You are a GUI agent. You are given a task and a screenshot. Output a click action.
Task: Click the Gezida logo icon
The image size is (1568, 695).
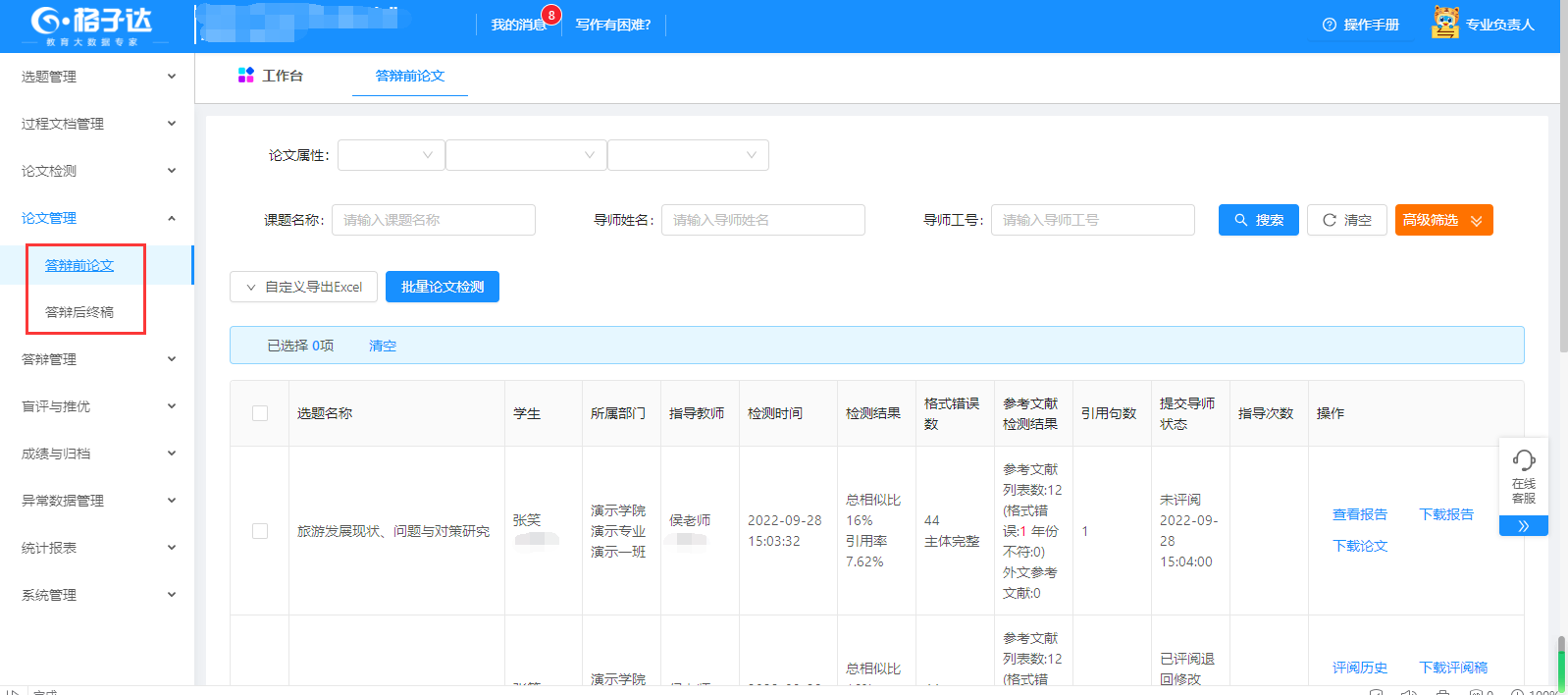click(x=46, y=21)
